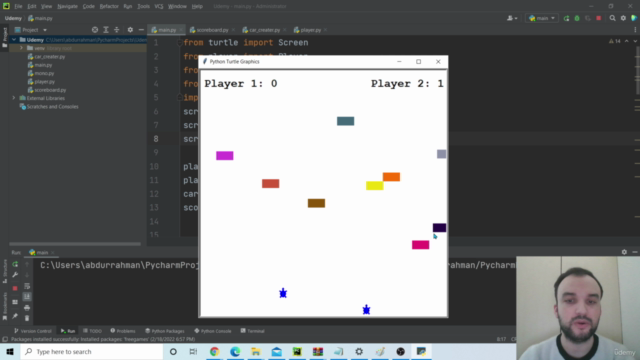The image size is (640, 360).
Task: Clear all console output with trash icon
Action: click(x=27, y=318)
